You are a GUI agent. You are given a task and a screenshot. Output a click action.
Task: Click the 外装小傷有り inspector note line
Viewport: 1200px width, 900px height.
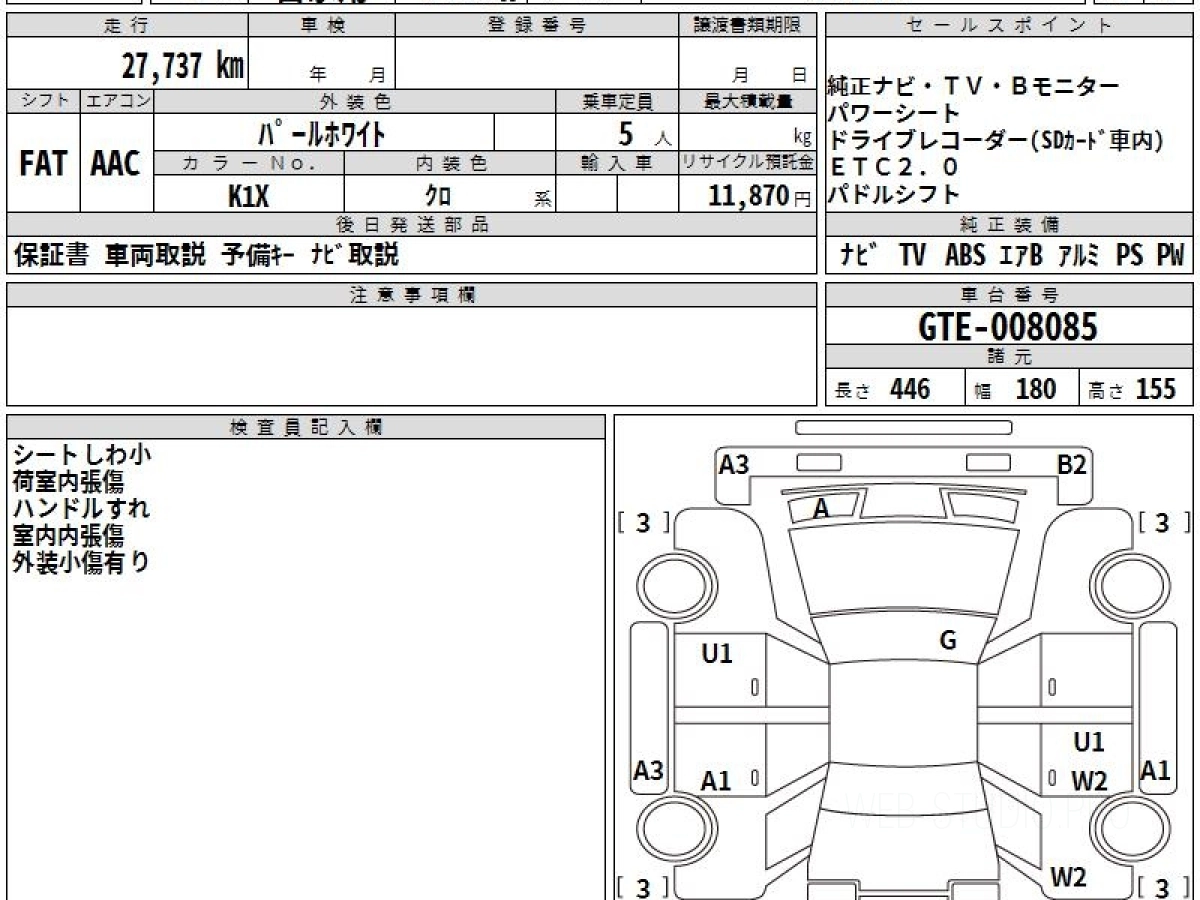point(80,562)
